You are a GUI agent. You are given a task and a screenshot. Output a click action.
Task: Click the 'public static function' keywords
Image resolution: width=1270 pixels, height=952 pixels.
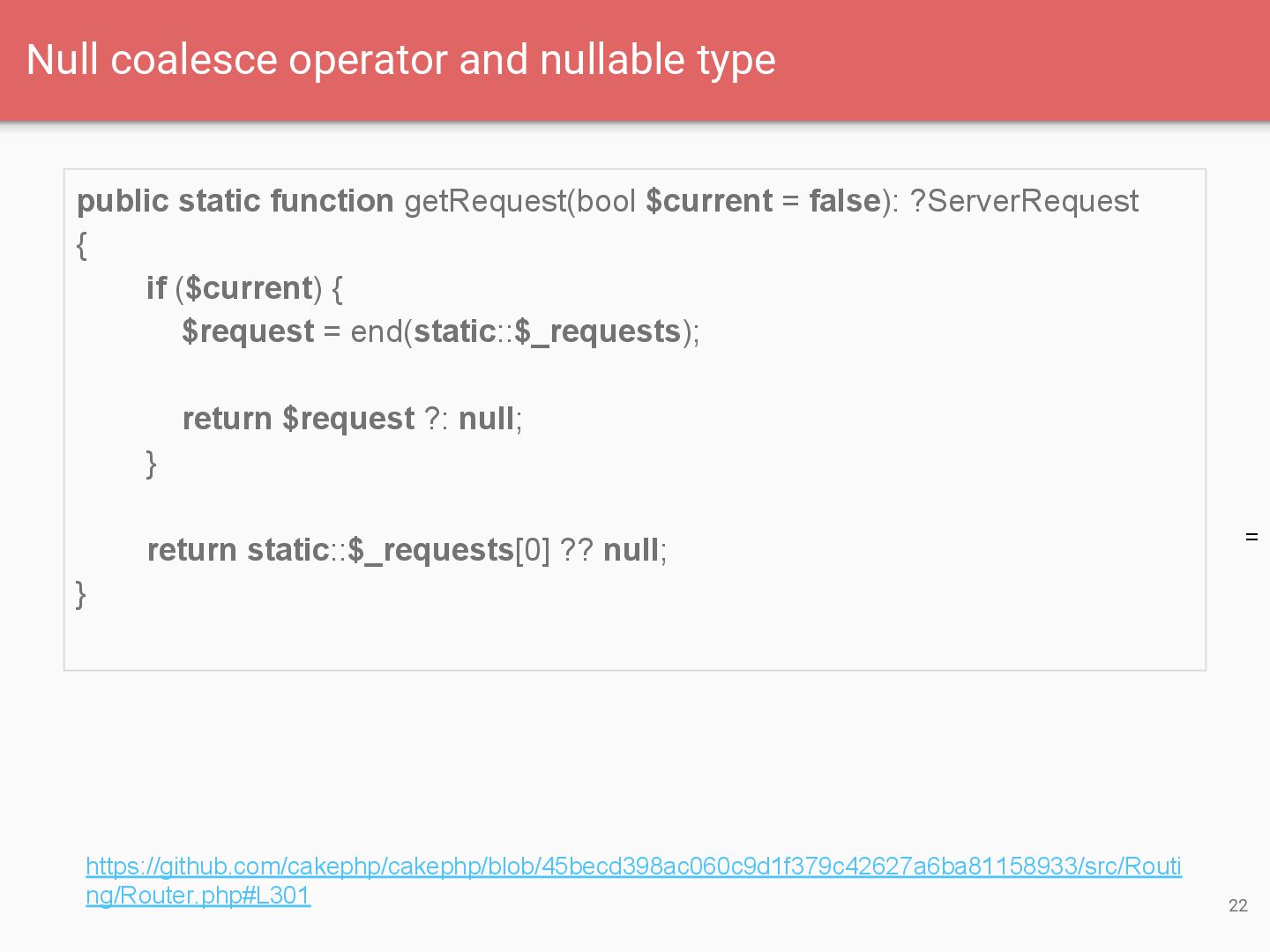[x=235, y=201]
